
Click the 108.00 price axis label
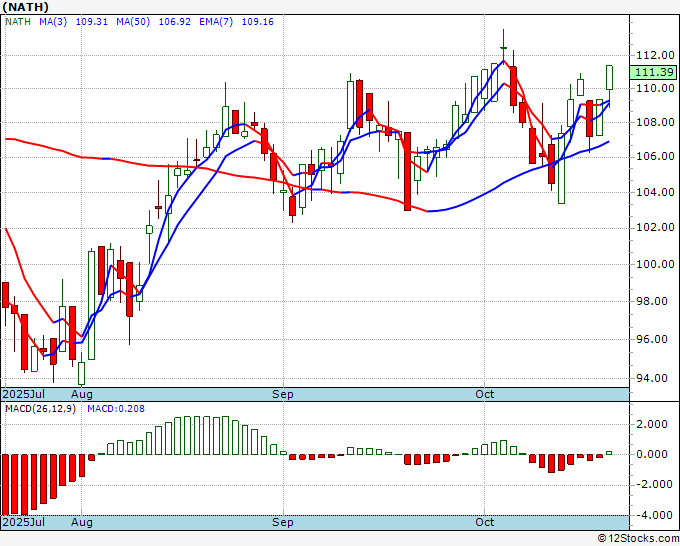pyautogui.click(x=655, y=122)
